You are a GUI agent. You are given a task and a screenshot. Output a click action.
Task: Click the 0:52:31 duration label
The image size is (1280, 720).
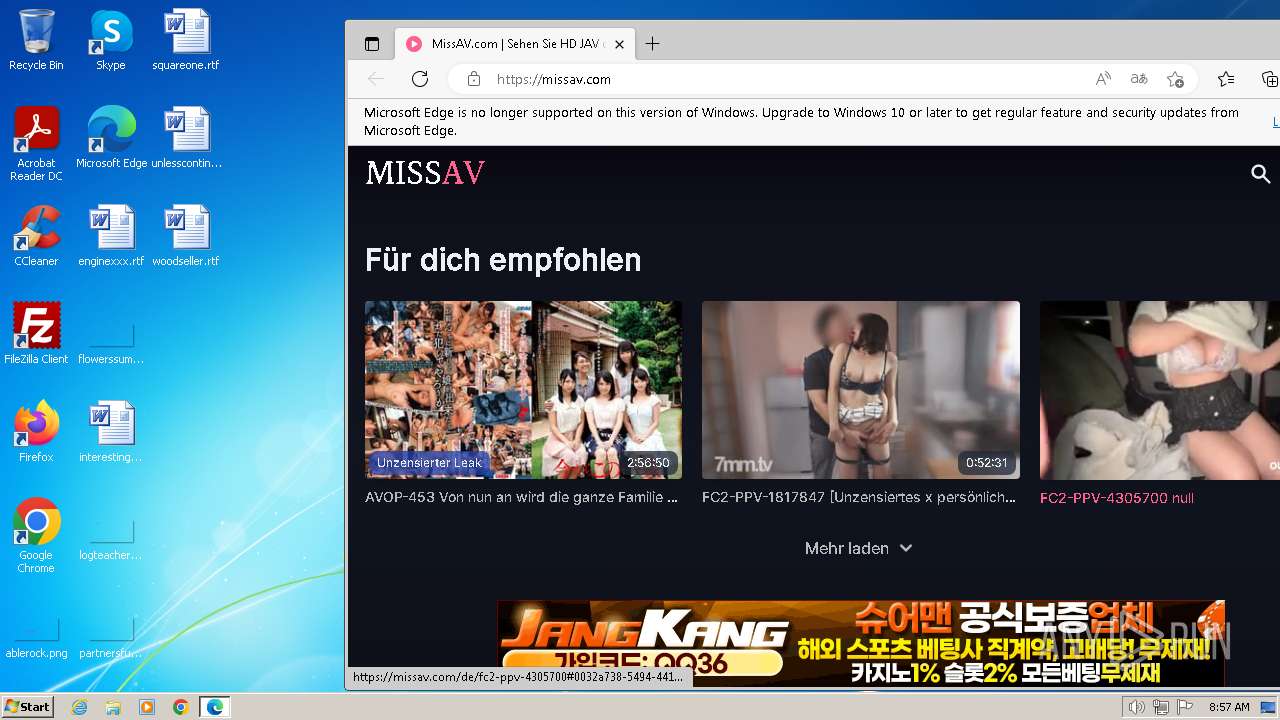coord(986,463)
